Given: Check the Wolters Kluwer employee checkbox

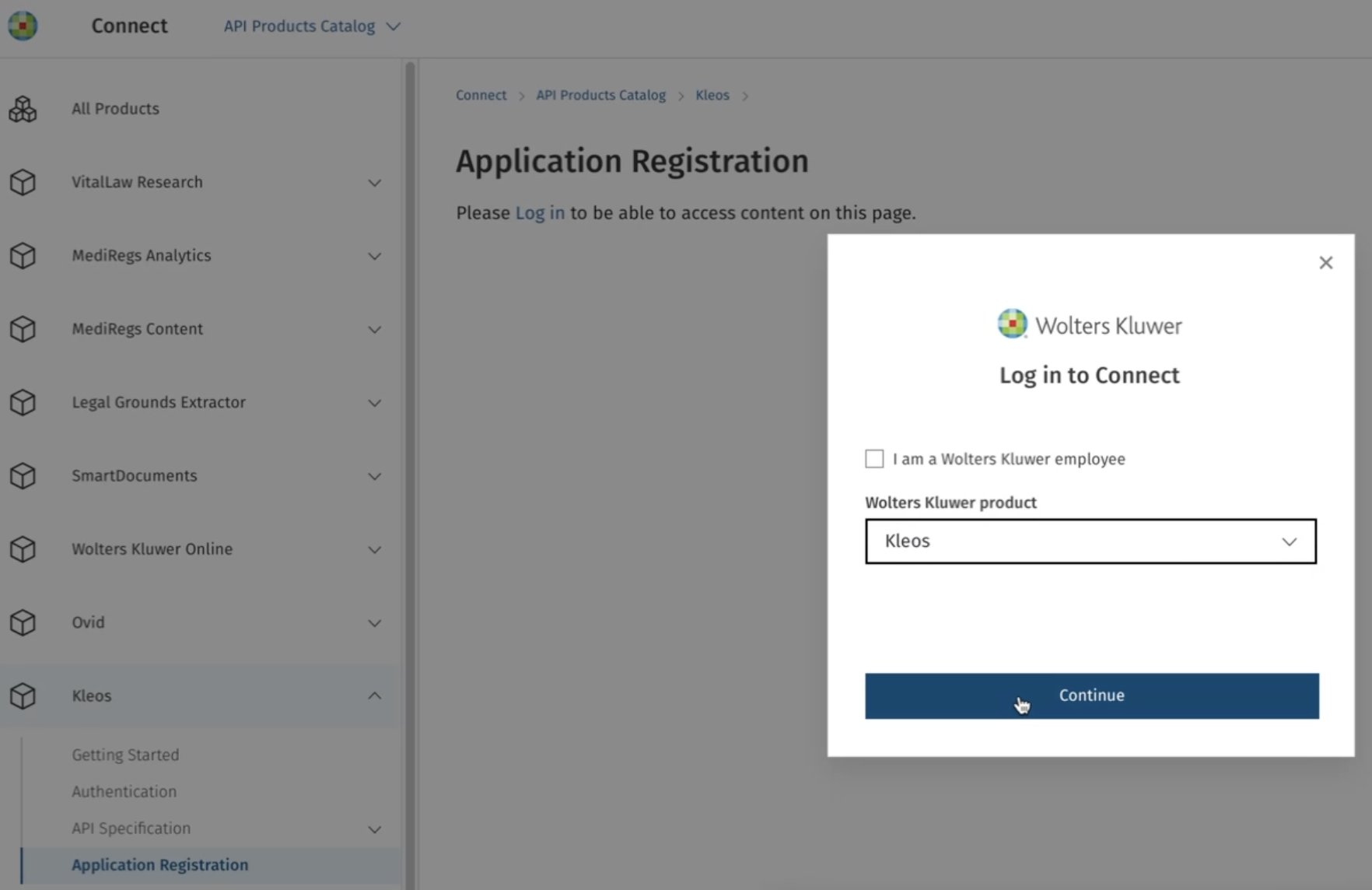Looking at the screenshot, I should [x=874, y=459].
